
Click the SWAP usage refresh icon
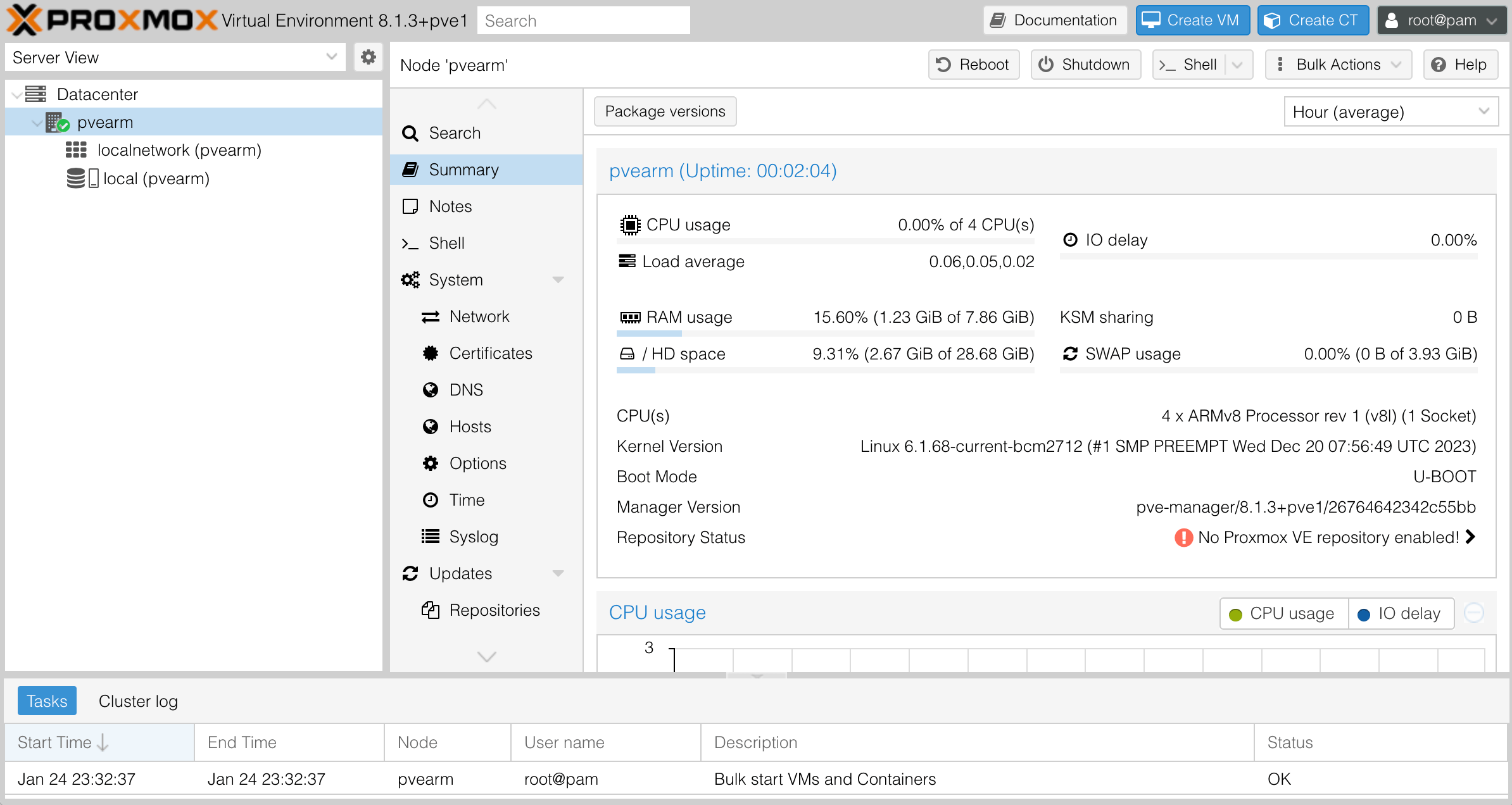tap(1070, 354)
